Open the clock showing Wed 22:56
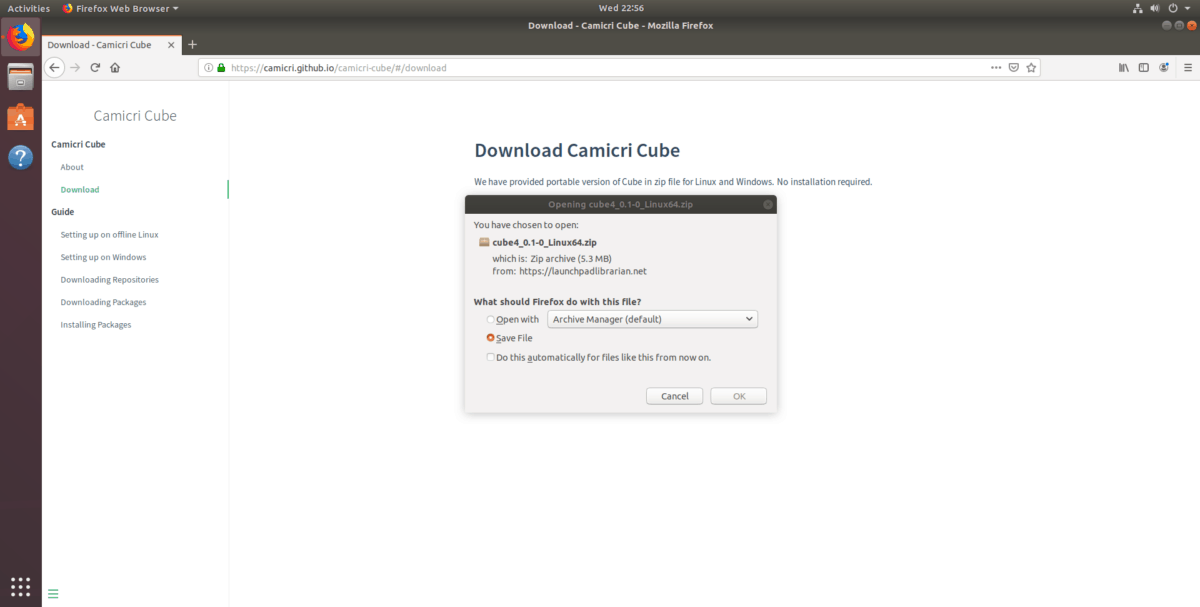This screenshot has height=607, width=1200. tap(621, 8)
